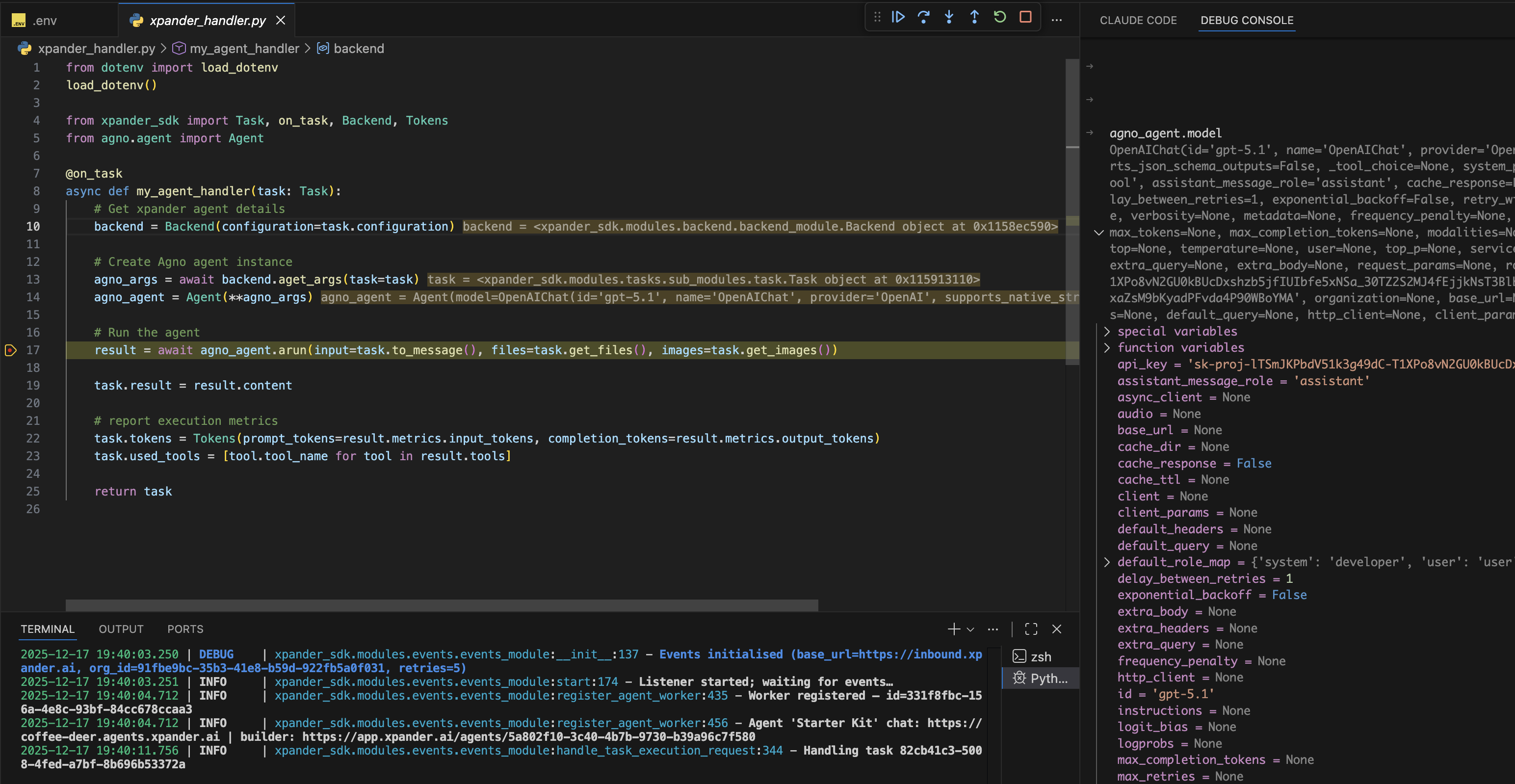
Task: Click Continue in the debug toolbar
Action: [x=898, y=17]
